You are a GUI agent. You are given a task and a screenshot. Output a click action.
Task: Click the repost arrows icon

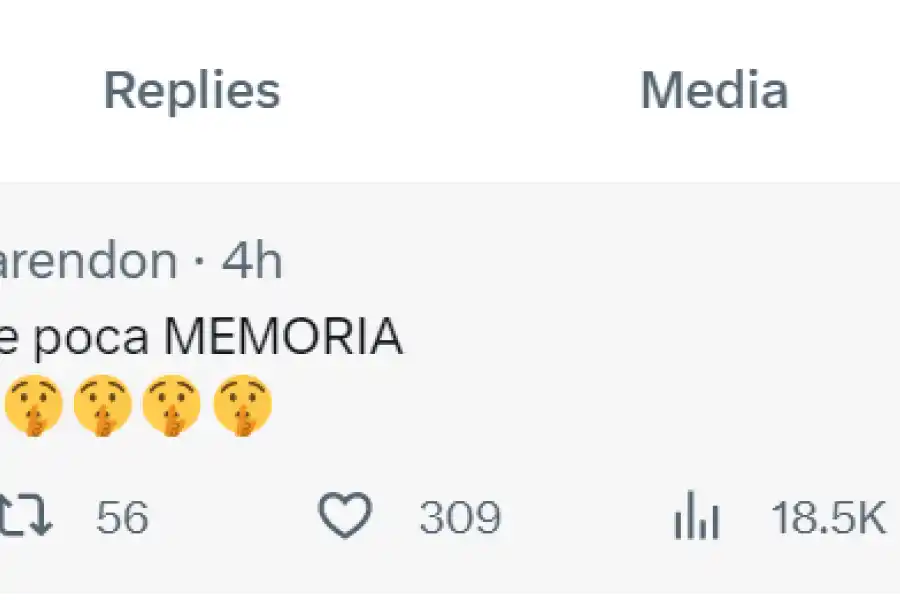(26, 518)
